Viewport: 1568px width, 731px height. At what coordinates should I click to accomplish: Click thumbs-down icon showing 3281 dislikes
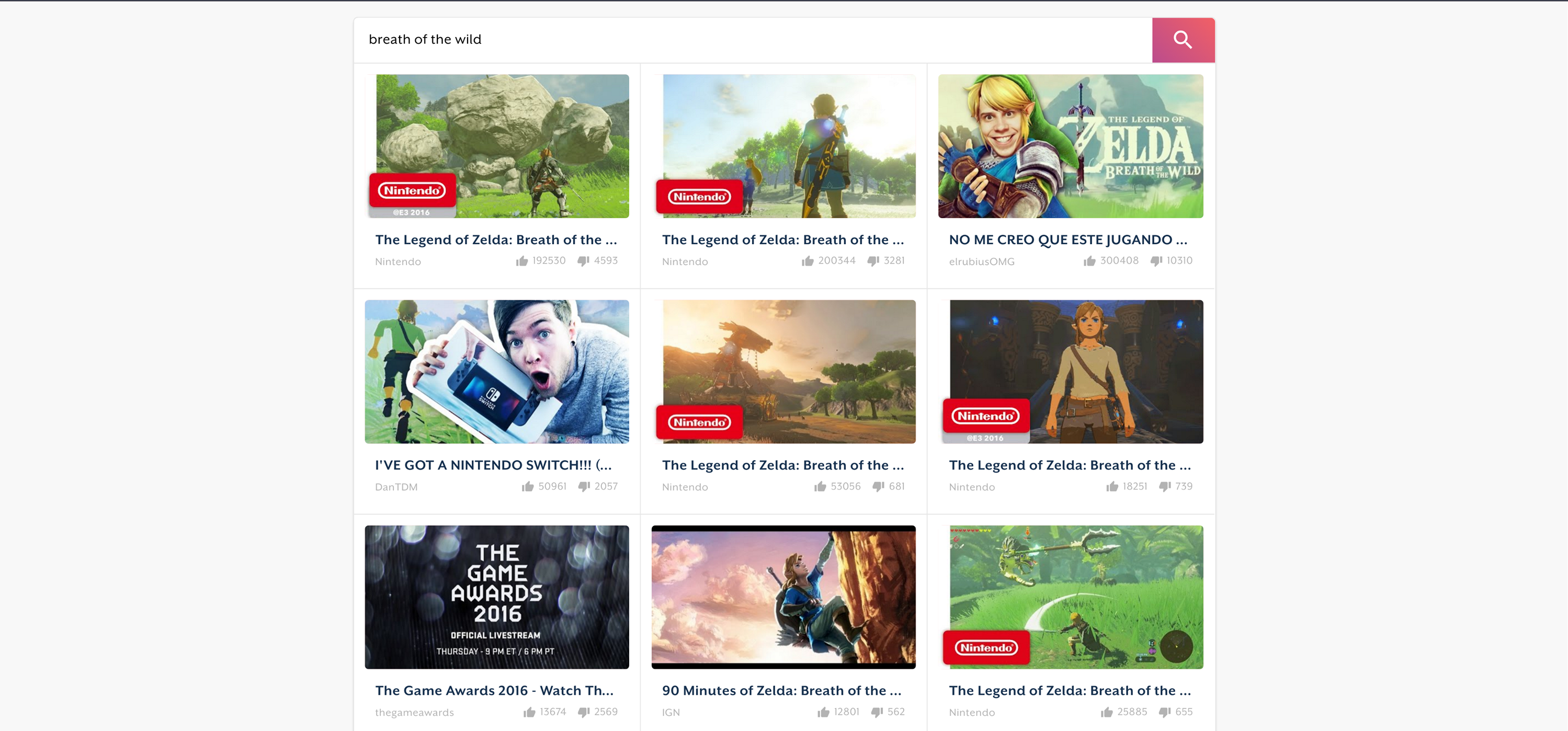click(873, 261)
